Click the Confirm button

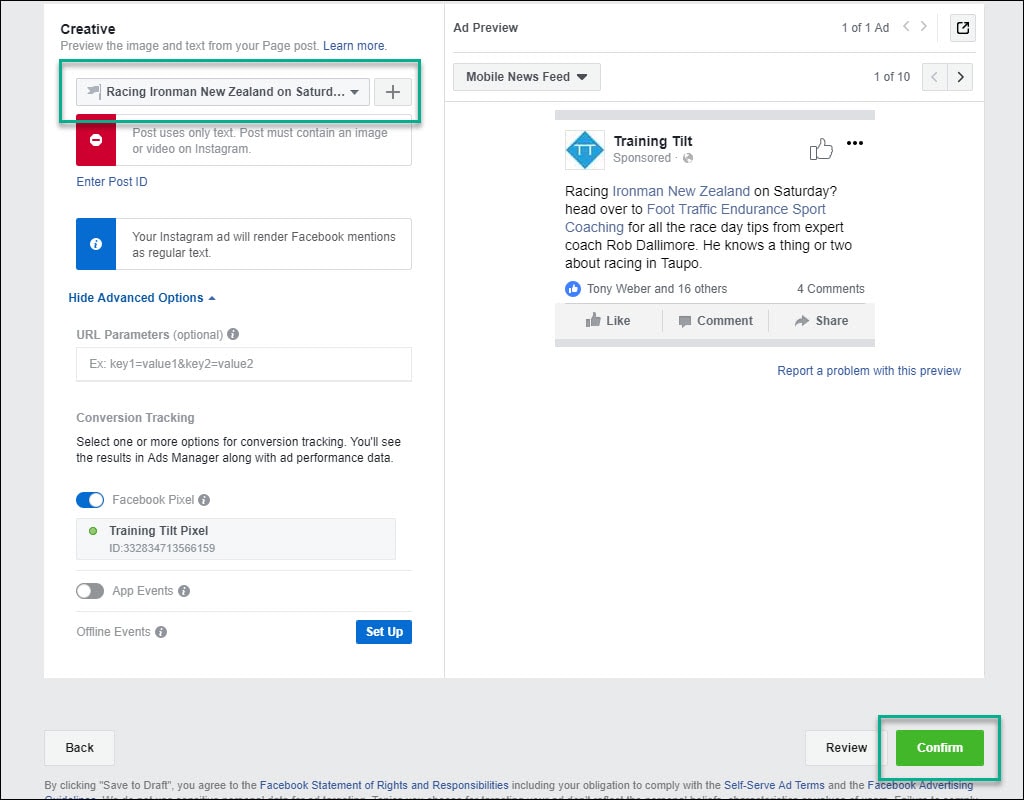coord(939,748)
